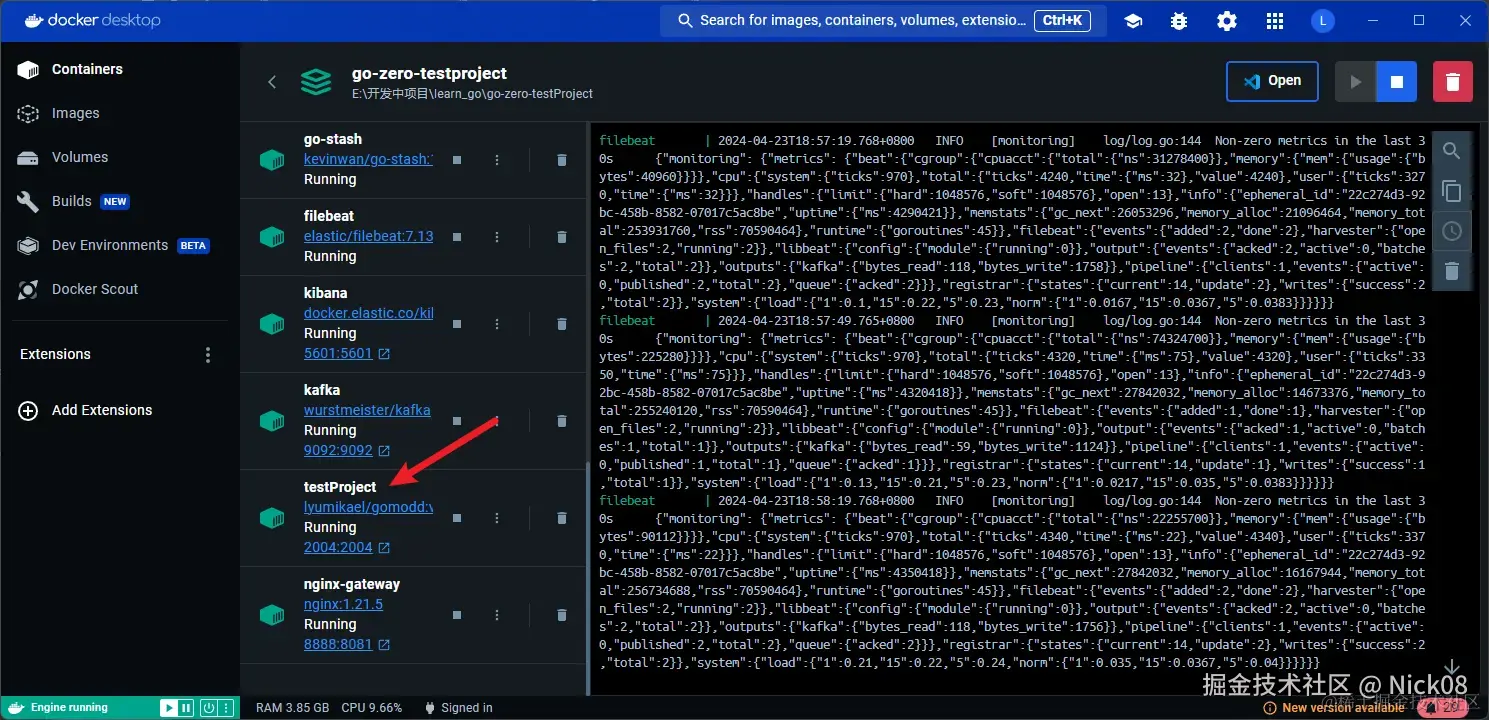Screen dimensions: 1489x720
Task: Delete the kibana container
Action: coord(561,324)
